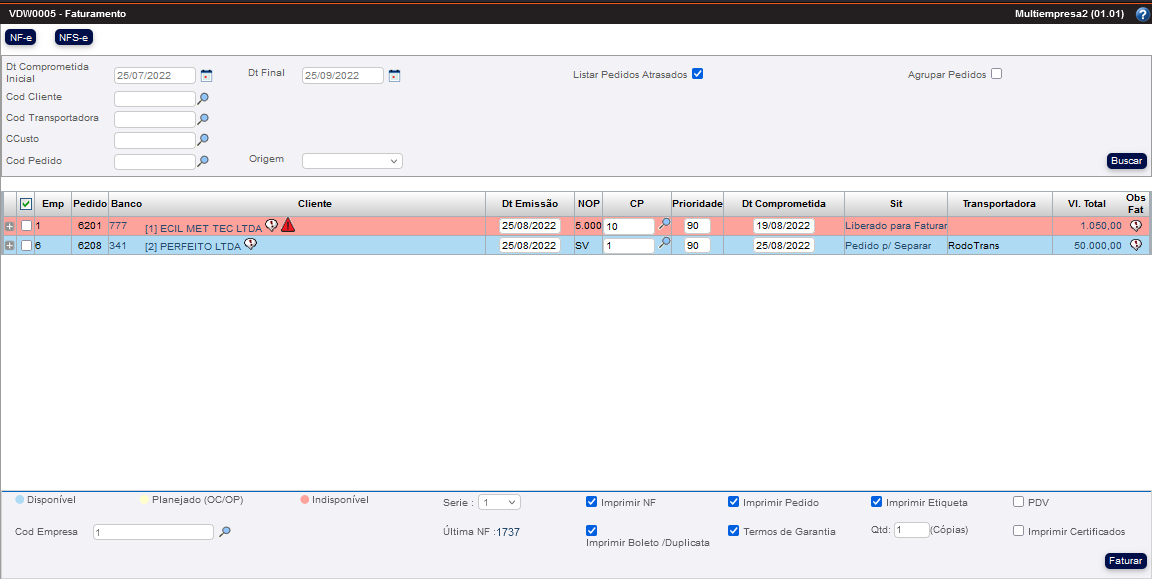Image resolution: width=1152 pixels, height=579 pixels.
Task: Click the Cod Empresa search magnifier
Action: click(x=225, y=532)
